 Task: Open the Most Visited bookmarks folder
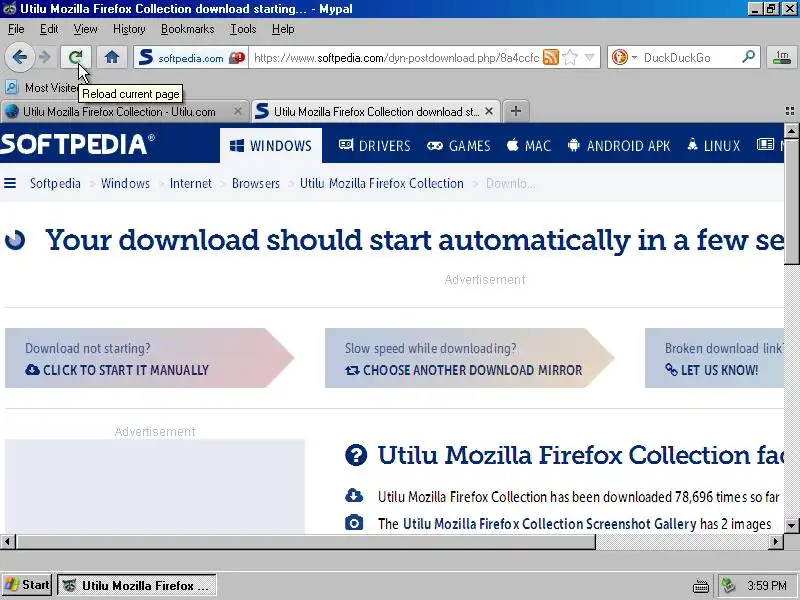click(x=41, y=87)
